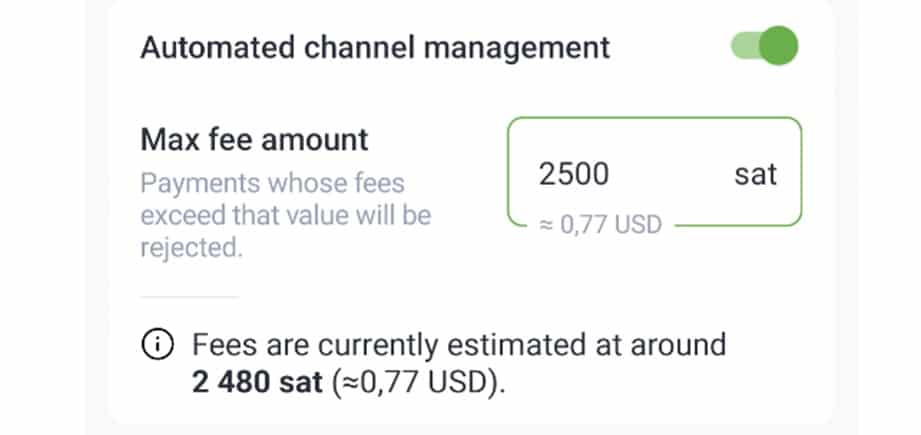Toggle Automated channel management switch off
921x435 pixels.
coord(764,46)
